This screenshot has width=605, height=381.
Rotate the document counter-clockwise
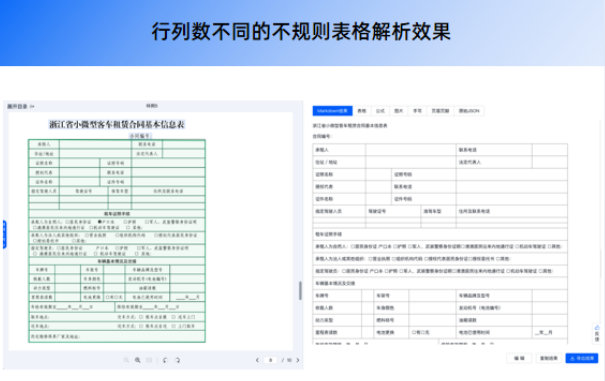165,360
